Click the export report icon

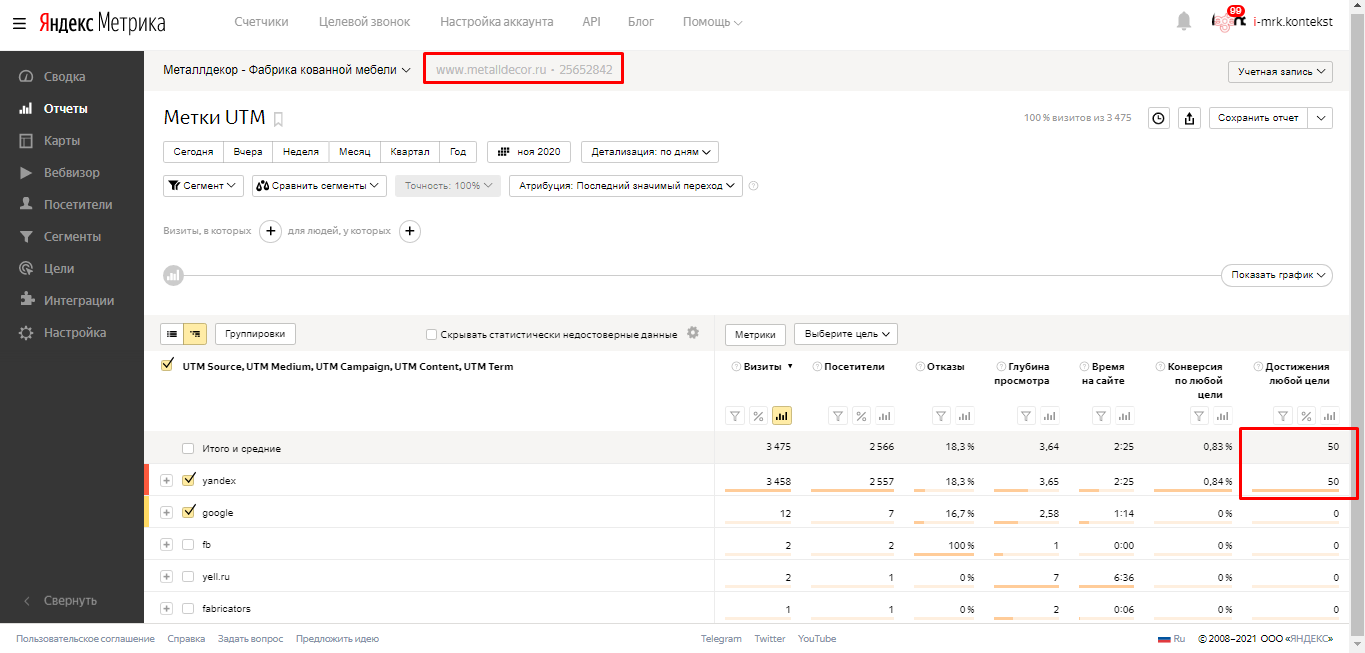tap(1189, 118)
